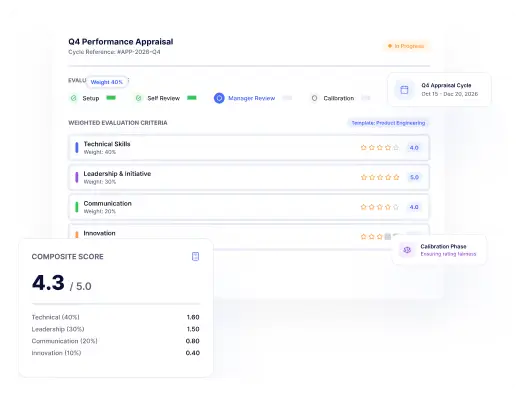Screen dimensions: 524x400
Task: Click the Q4 Appraisal Cycle card title
Action: (x=446, y=85)
